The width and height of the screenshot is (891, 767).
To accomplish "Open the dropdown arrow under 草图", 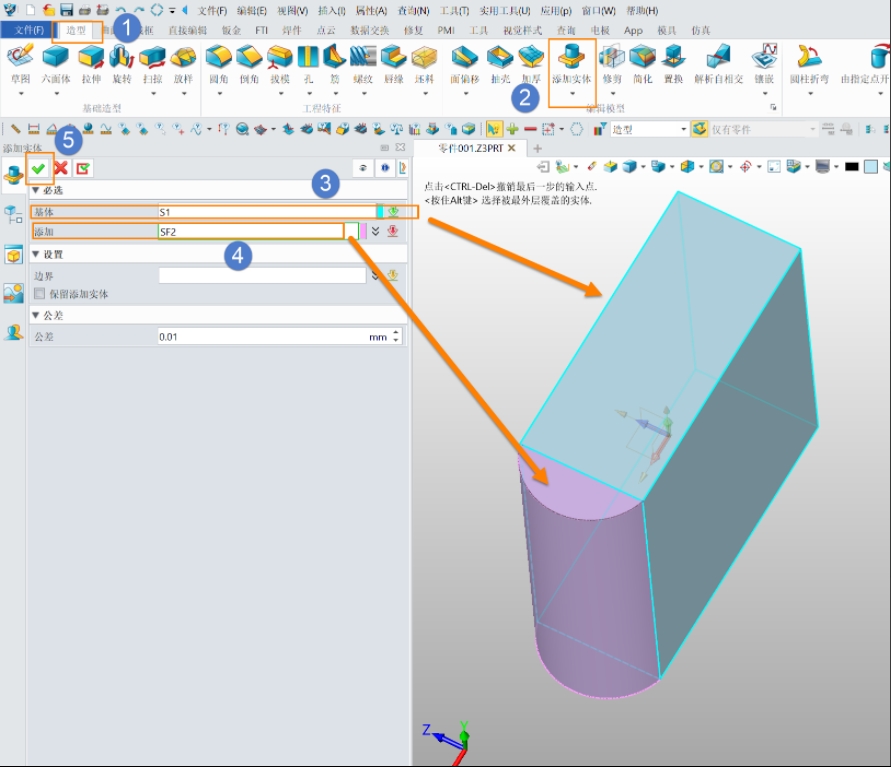I will (21, 94).
